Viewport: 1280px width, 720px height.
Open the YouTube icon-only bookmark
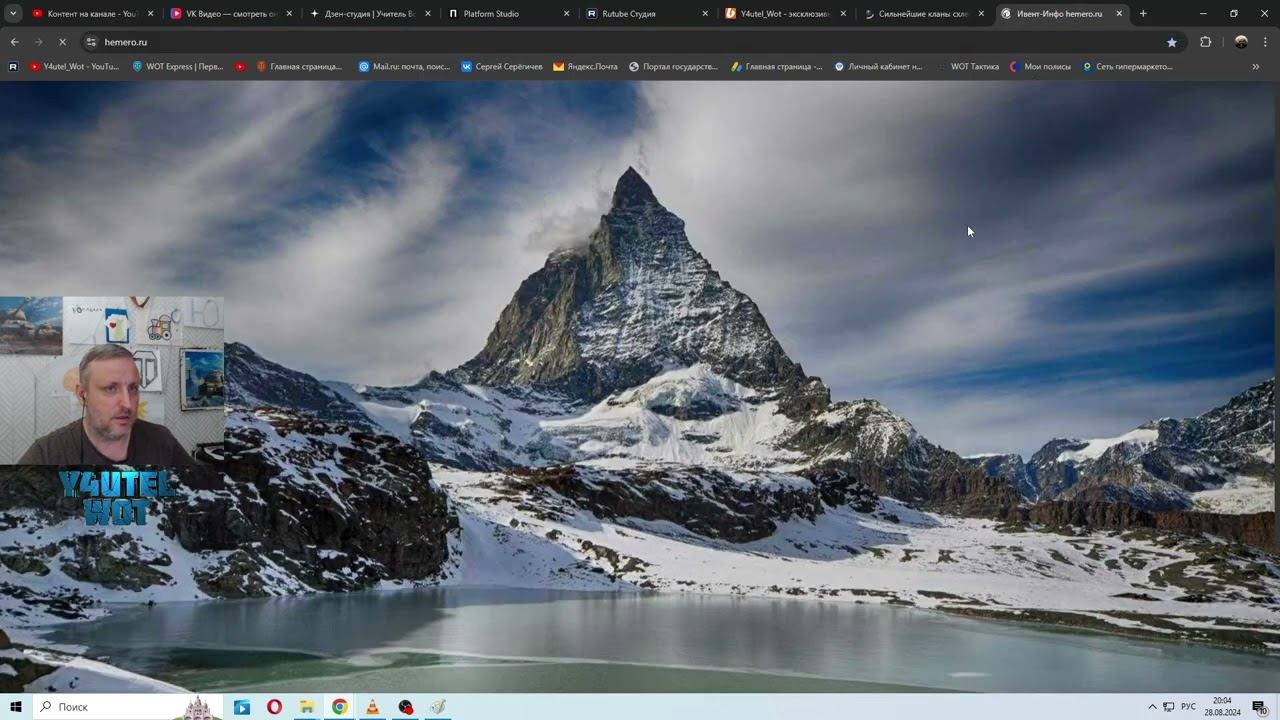coord(240,67)
